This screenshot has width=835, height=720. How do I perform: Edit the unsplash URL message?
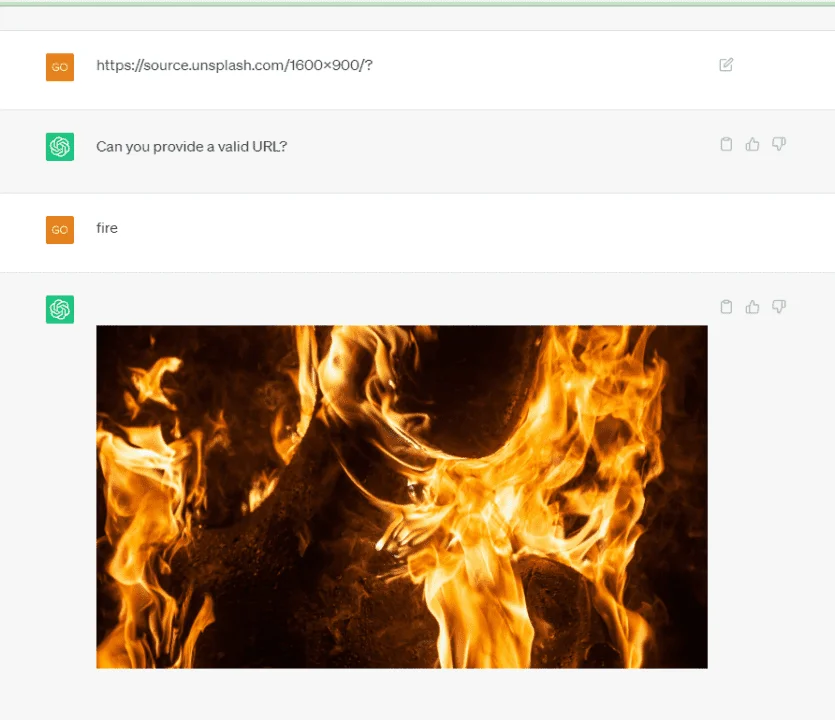click(726, 65)
